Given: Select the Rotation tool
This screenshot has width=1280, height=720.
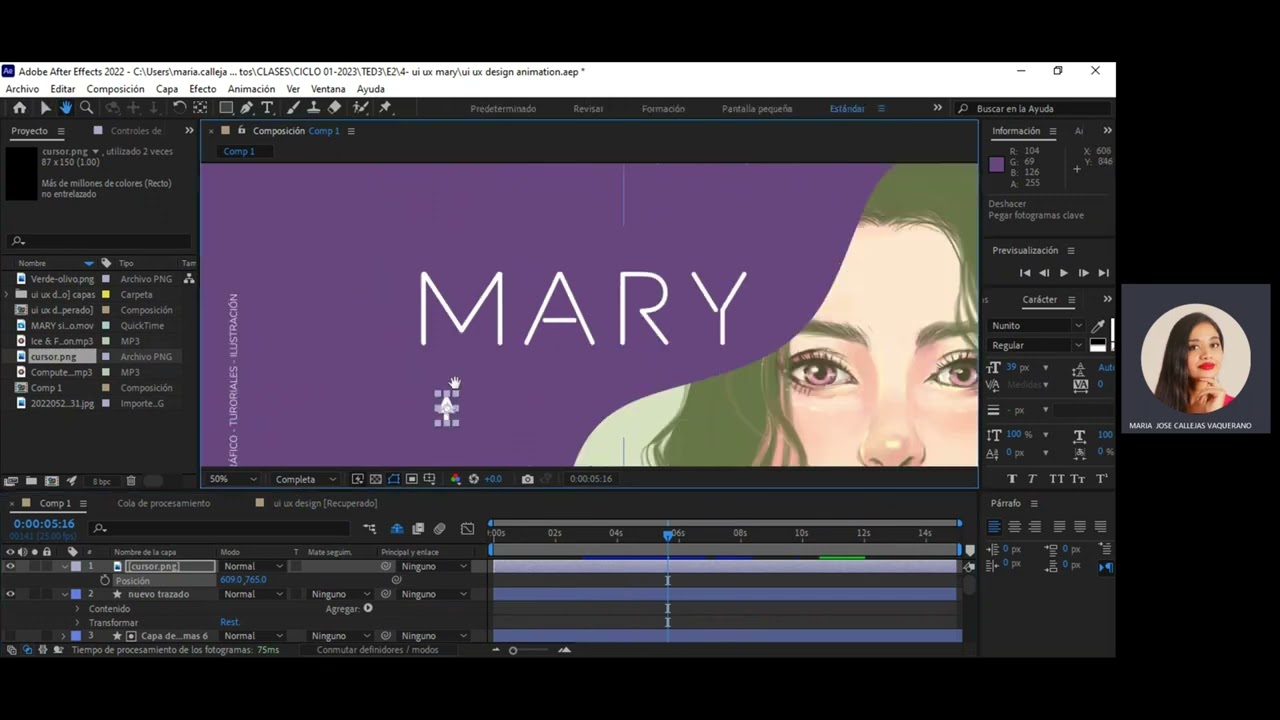Looking at the screenshot, I should [179, 108].
